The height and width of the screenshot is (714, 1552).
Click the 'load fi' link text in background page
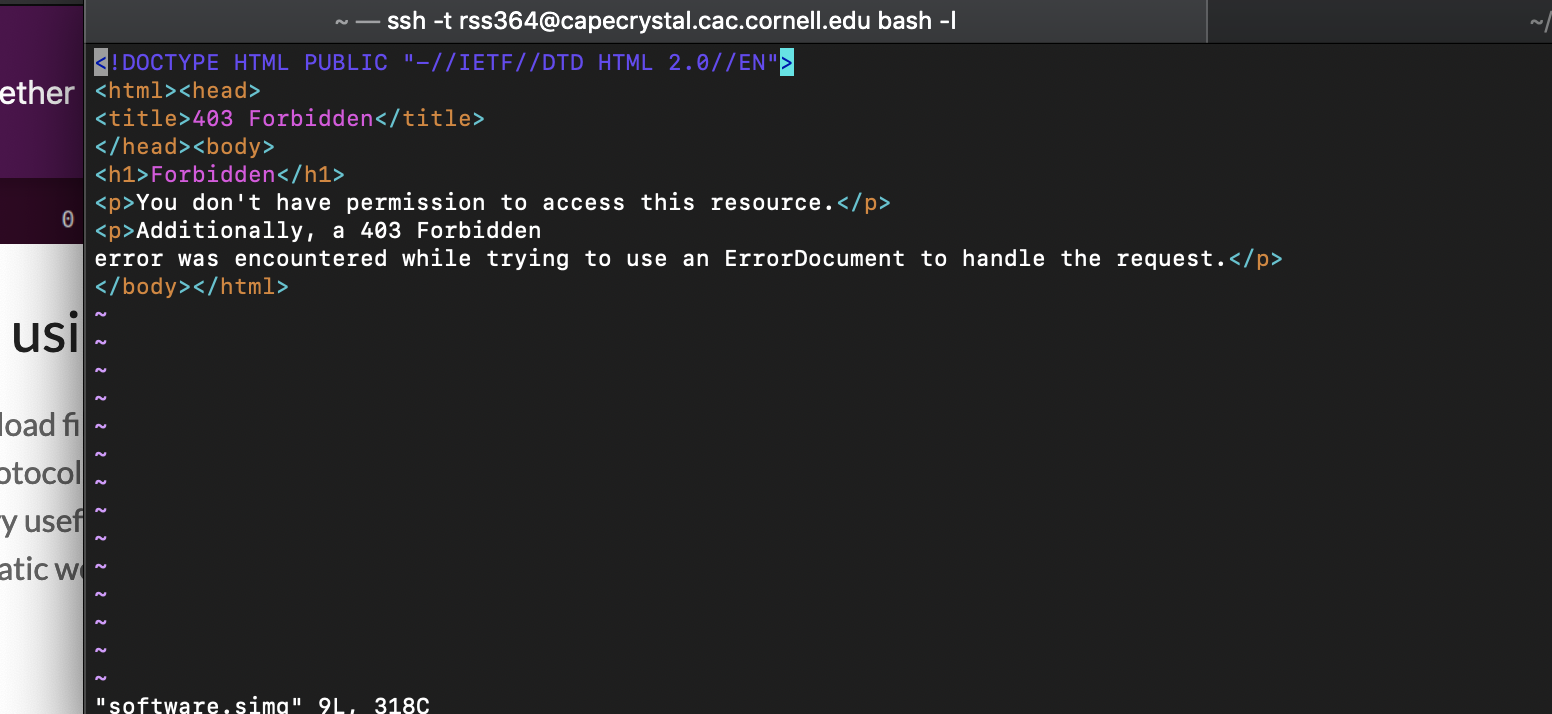pos(40,425)
